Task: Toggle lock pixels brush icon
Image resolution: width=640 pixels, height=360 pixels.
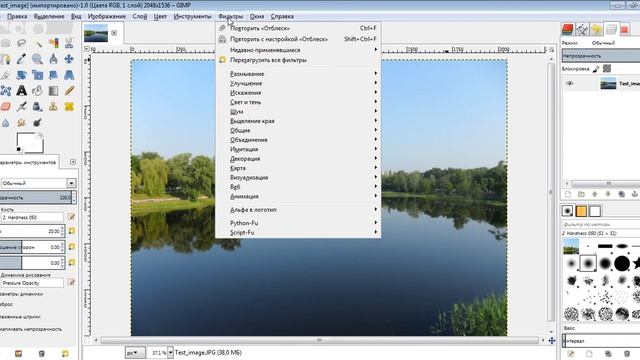Action: 596,69
